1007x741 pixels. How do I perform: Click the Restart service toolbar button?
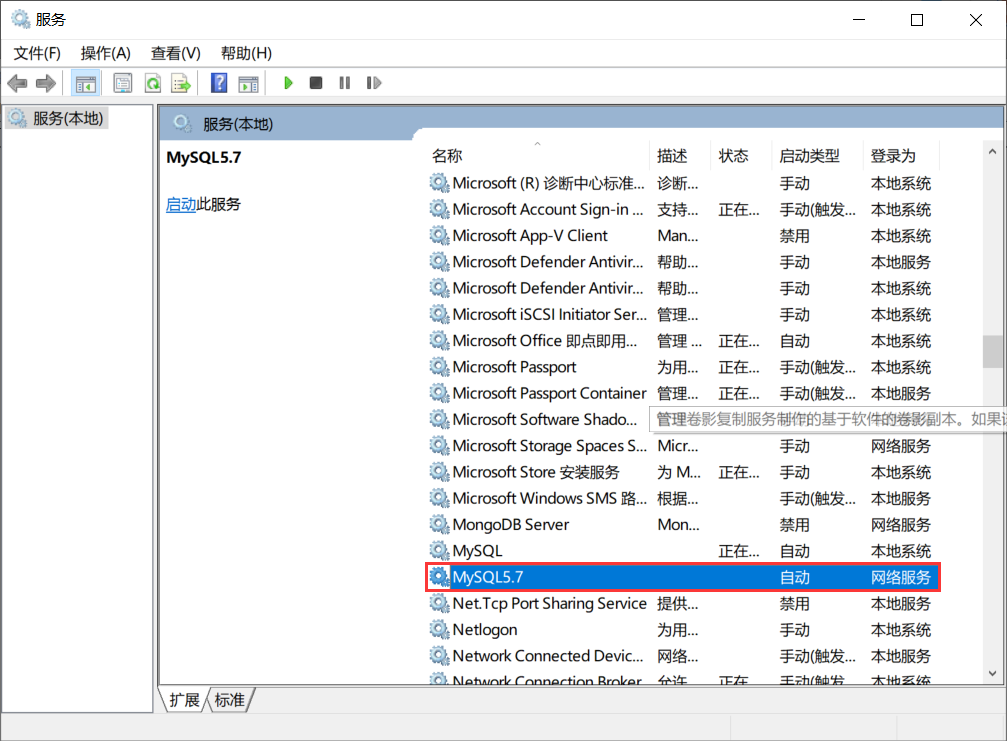(x=374, y=83)
